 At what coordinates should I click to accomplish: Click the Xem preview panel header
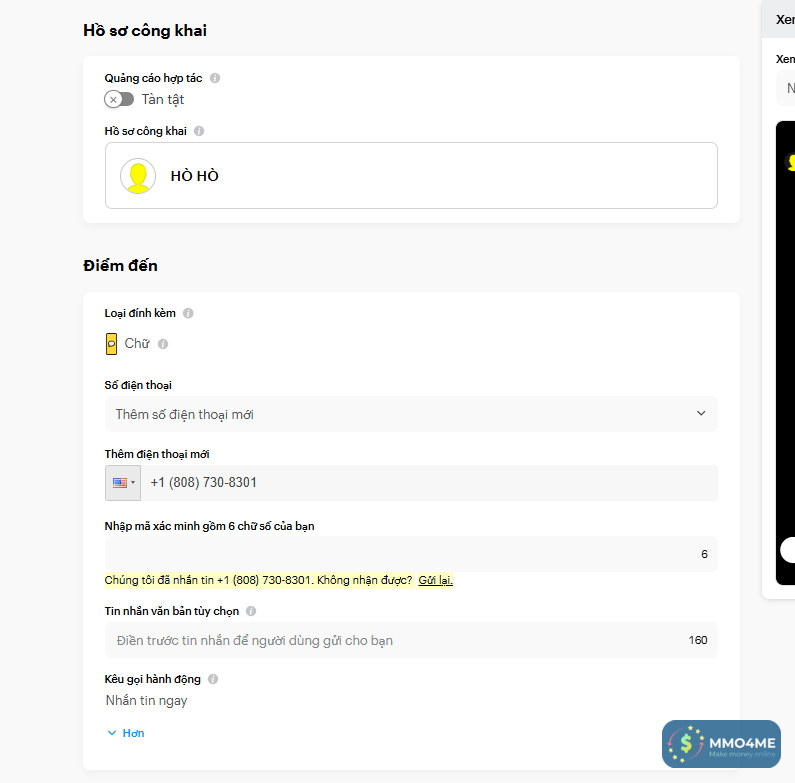785,19
